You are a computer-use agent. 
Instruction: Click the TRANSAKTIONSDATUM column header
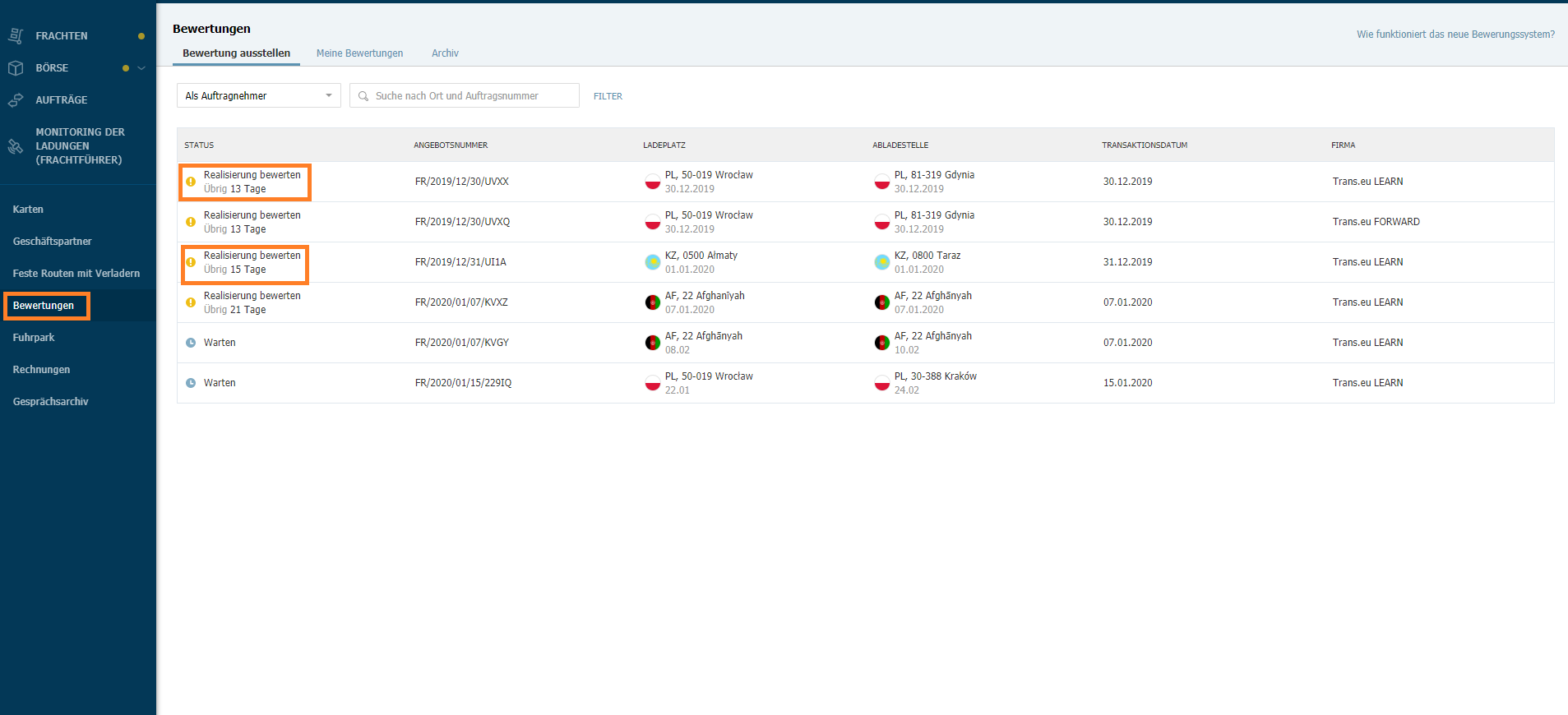[x=1145, y=145]
